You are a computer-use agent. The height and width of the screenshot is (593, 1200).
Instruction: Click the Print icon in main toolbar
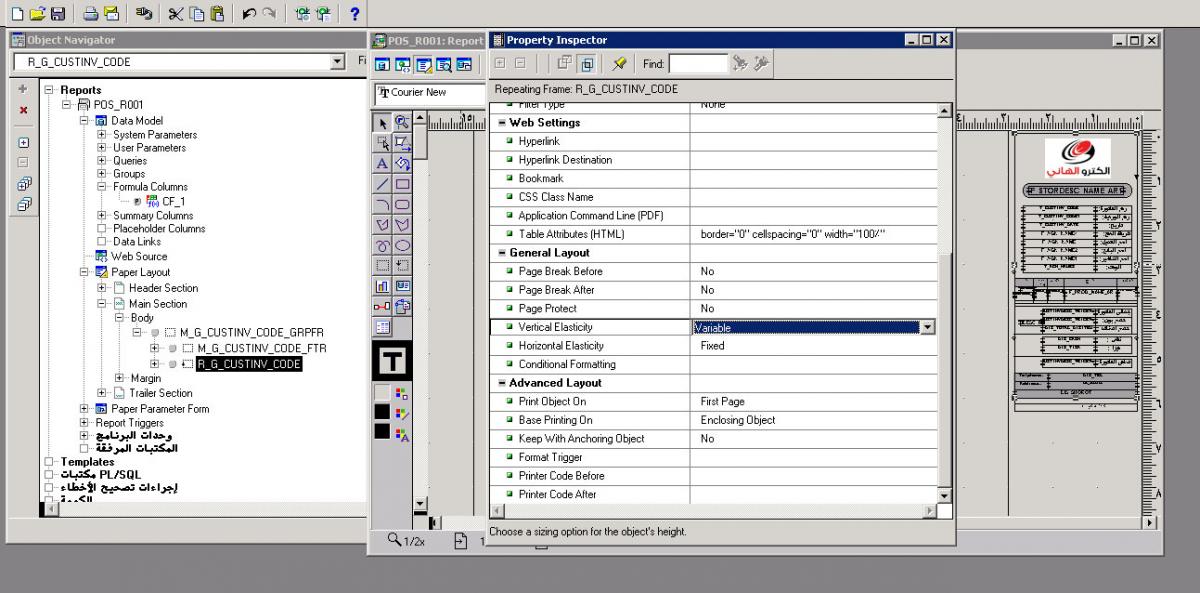click(x=90, y=14)
